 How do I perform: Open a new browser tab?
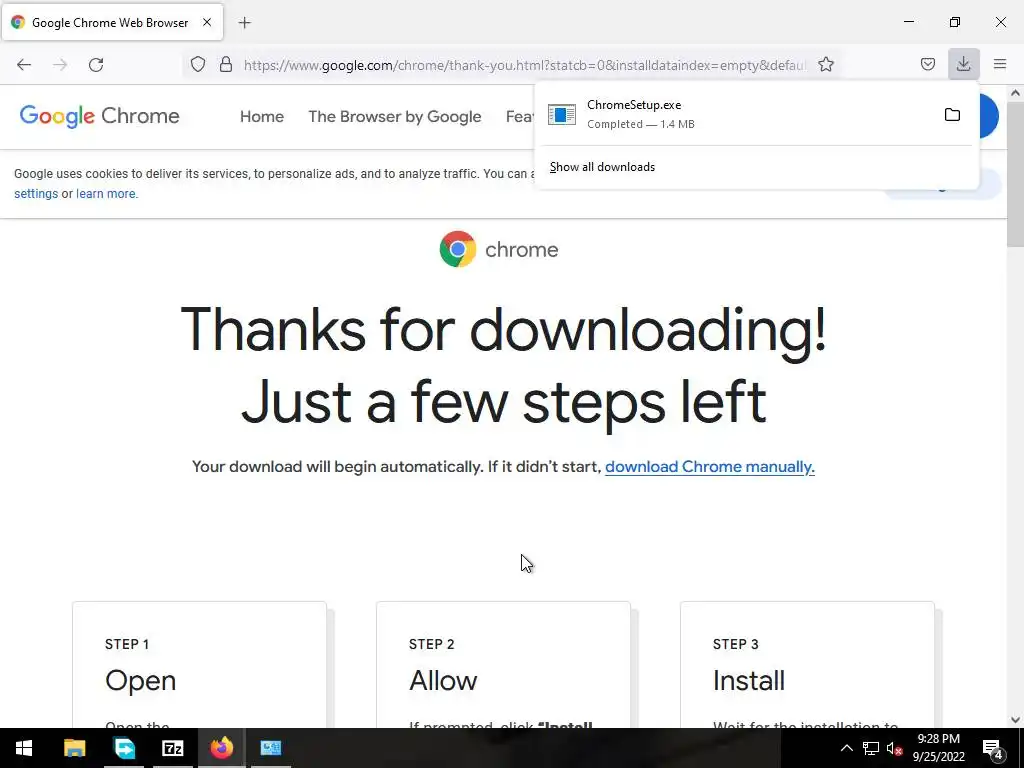[244, 23]
